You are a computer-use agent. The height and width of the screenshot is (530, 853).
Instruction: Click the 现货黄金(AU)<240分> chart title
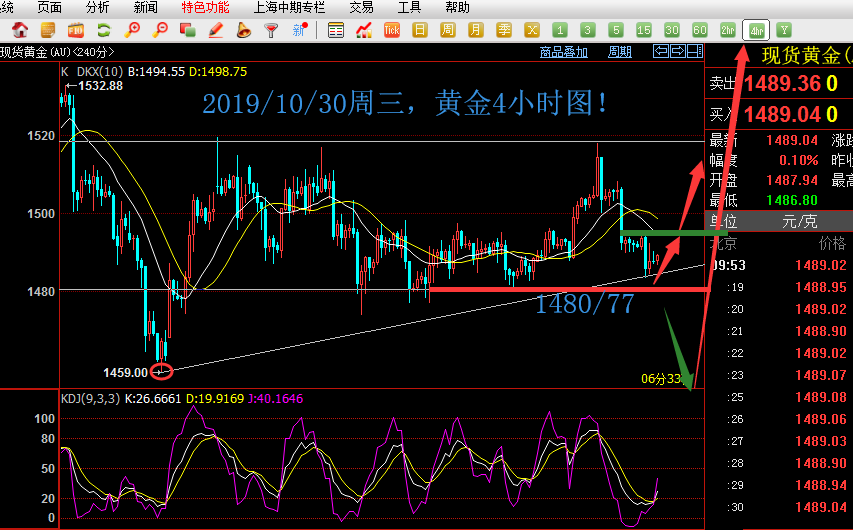pos(58,52)
